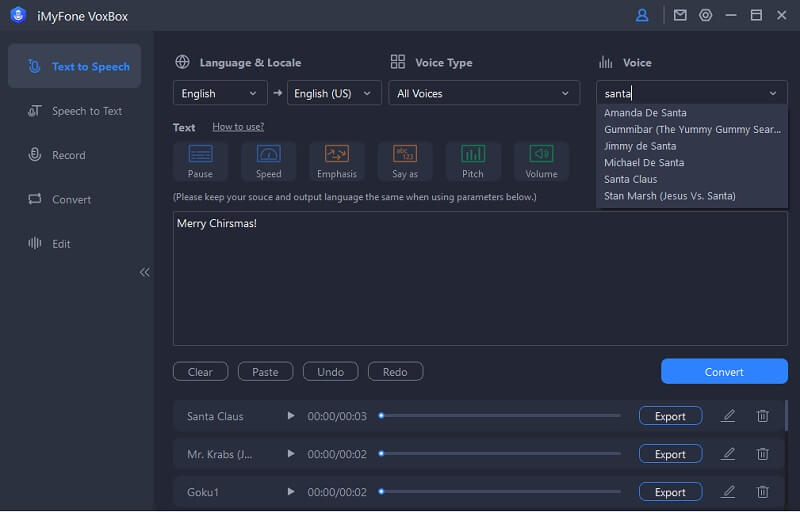Click the Paste button
Image resolution: width=800 pixels, height=512 pixels.
pyautogui.click(x=265, y=372)
